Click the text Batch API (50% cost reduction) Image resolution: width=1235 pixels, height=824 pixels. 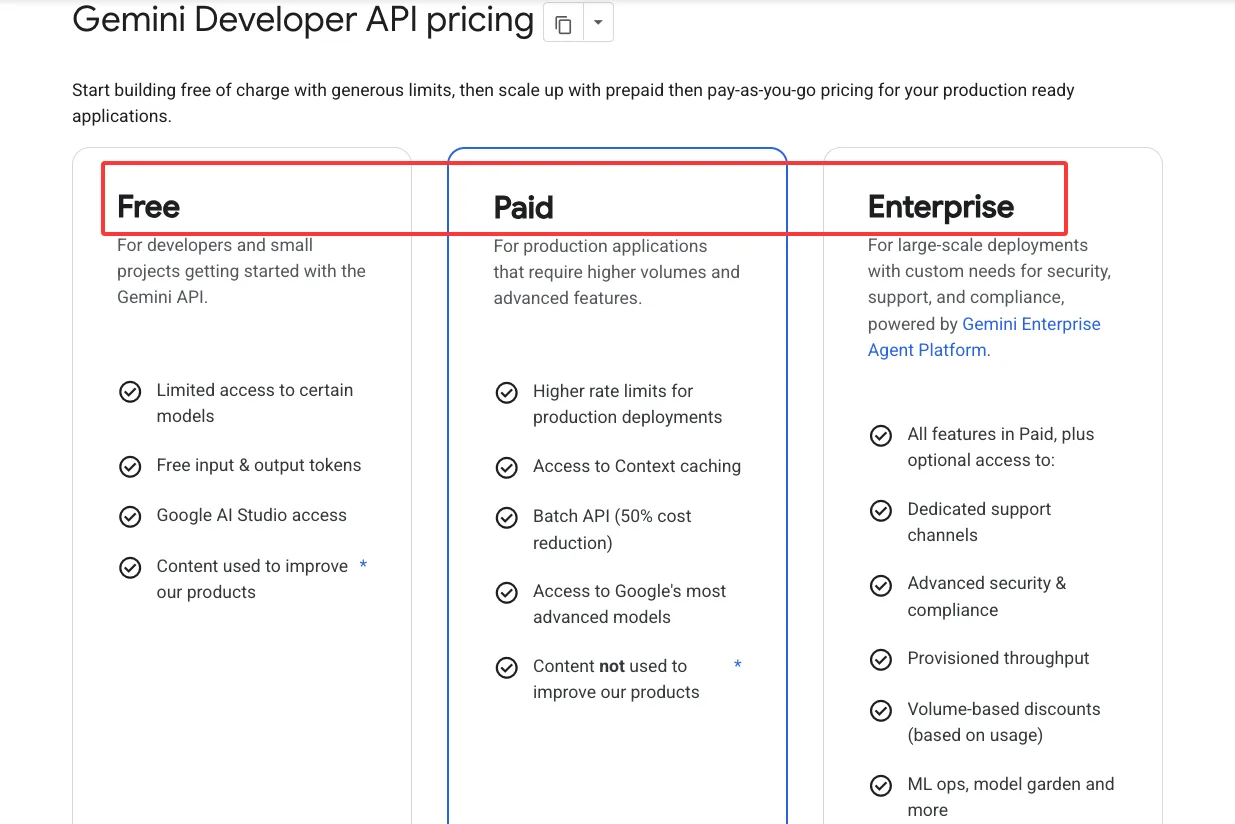(612, 529)
